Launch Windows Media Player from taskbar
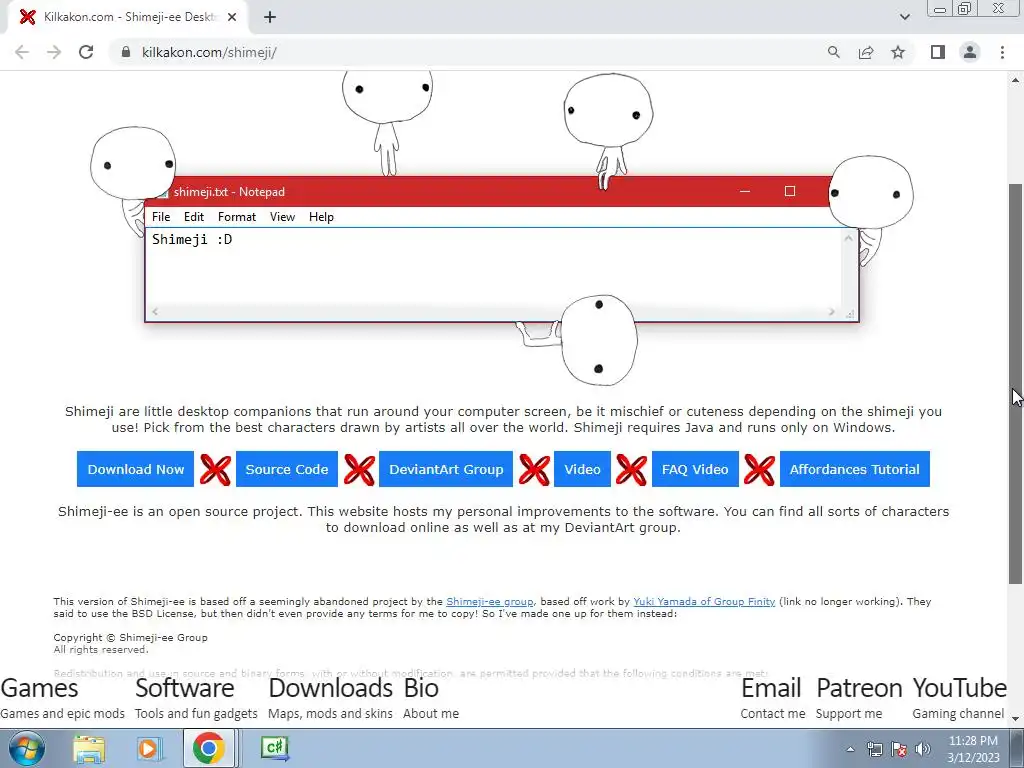 pos(148,748)
